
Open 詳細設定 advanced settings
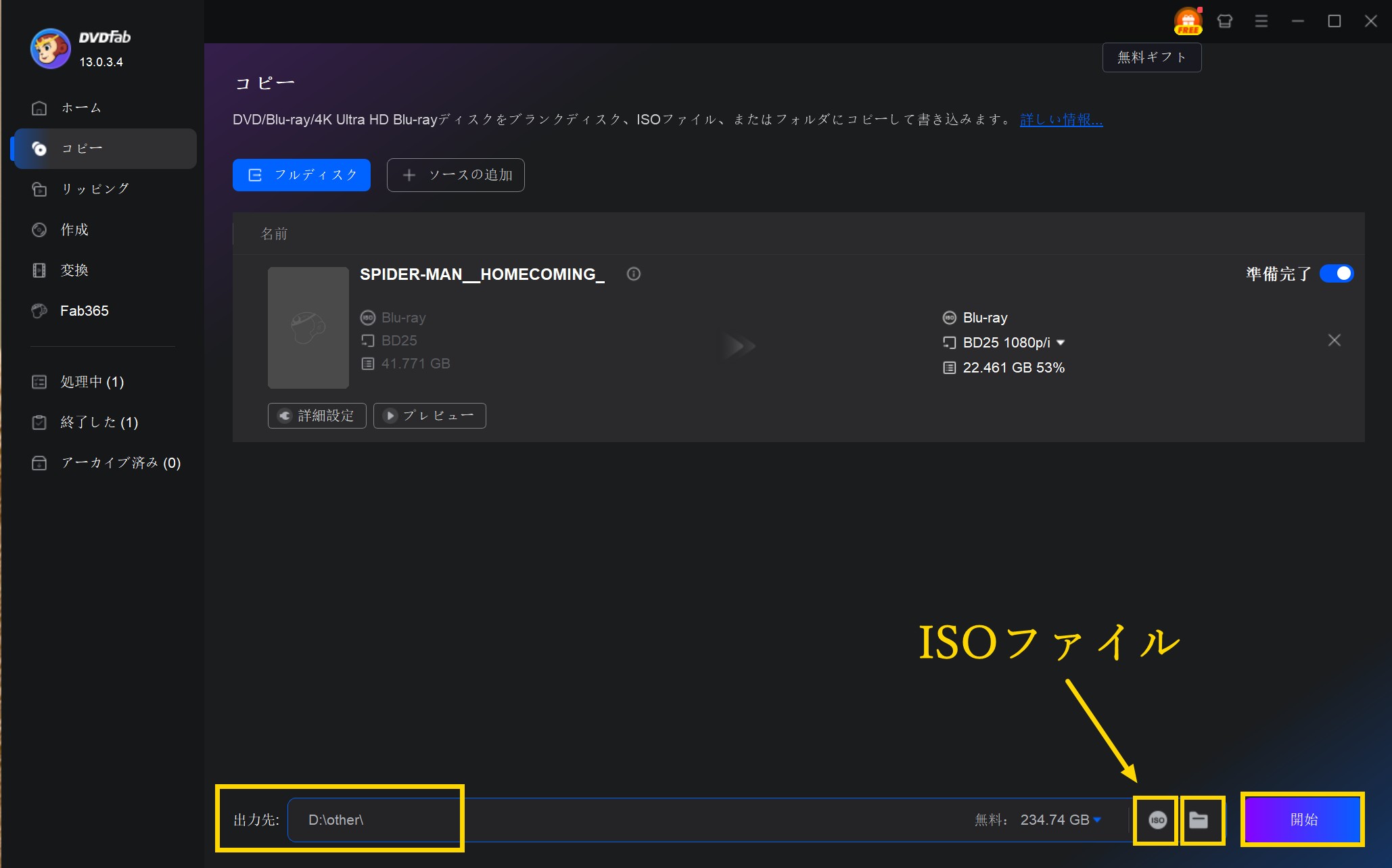coord(317,416)
